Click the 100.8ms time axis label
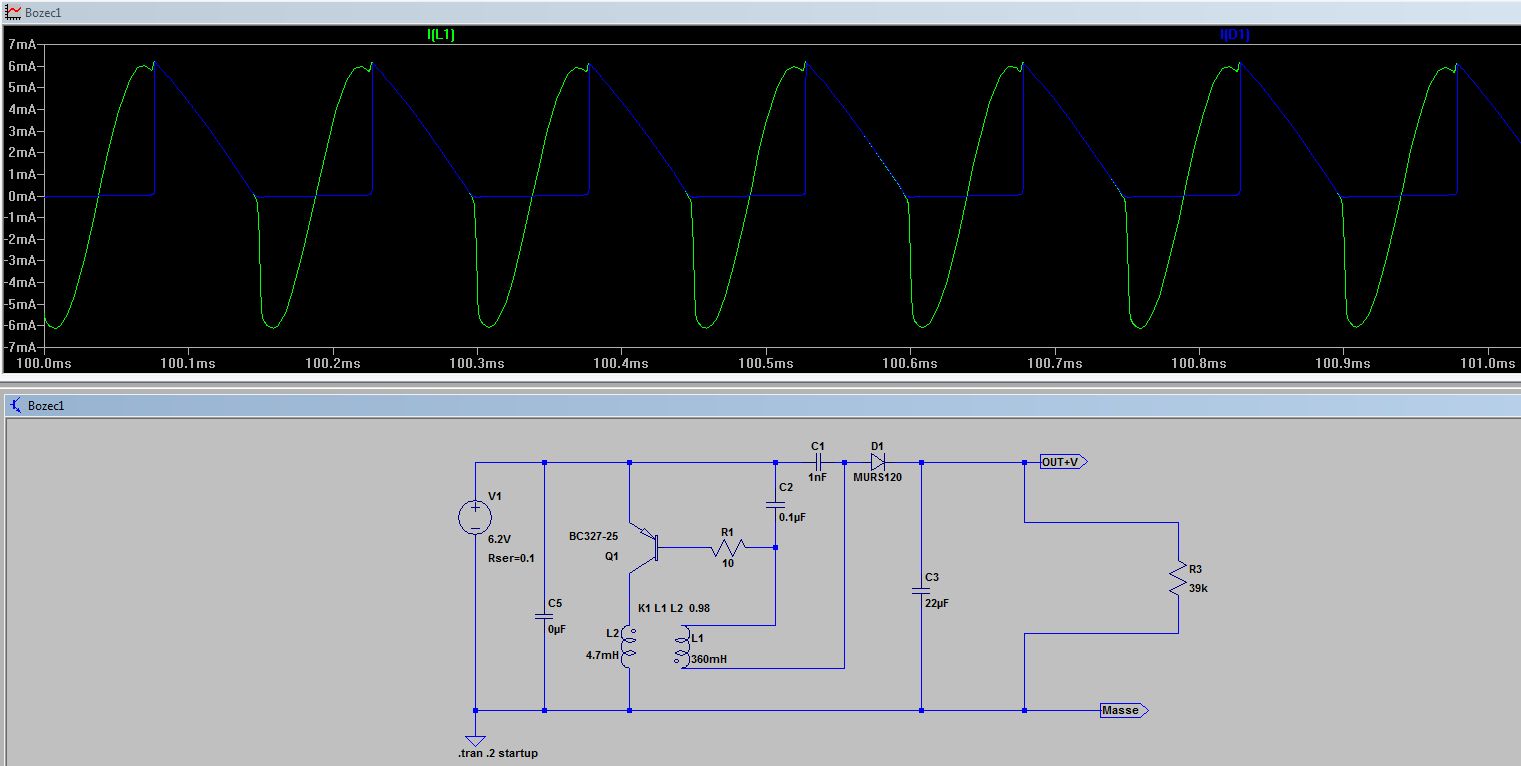The width and height of the screenshot is (1521, 766). tap(1199, 364)
